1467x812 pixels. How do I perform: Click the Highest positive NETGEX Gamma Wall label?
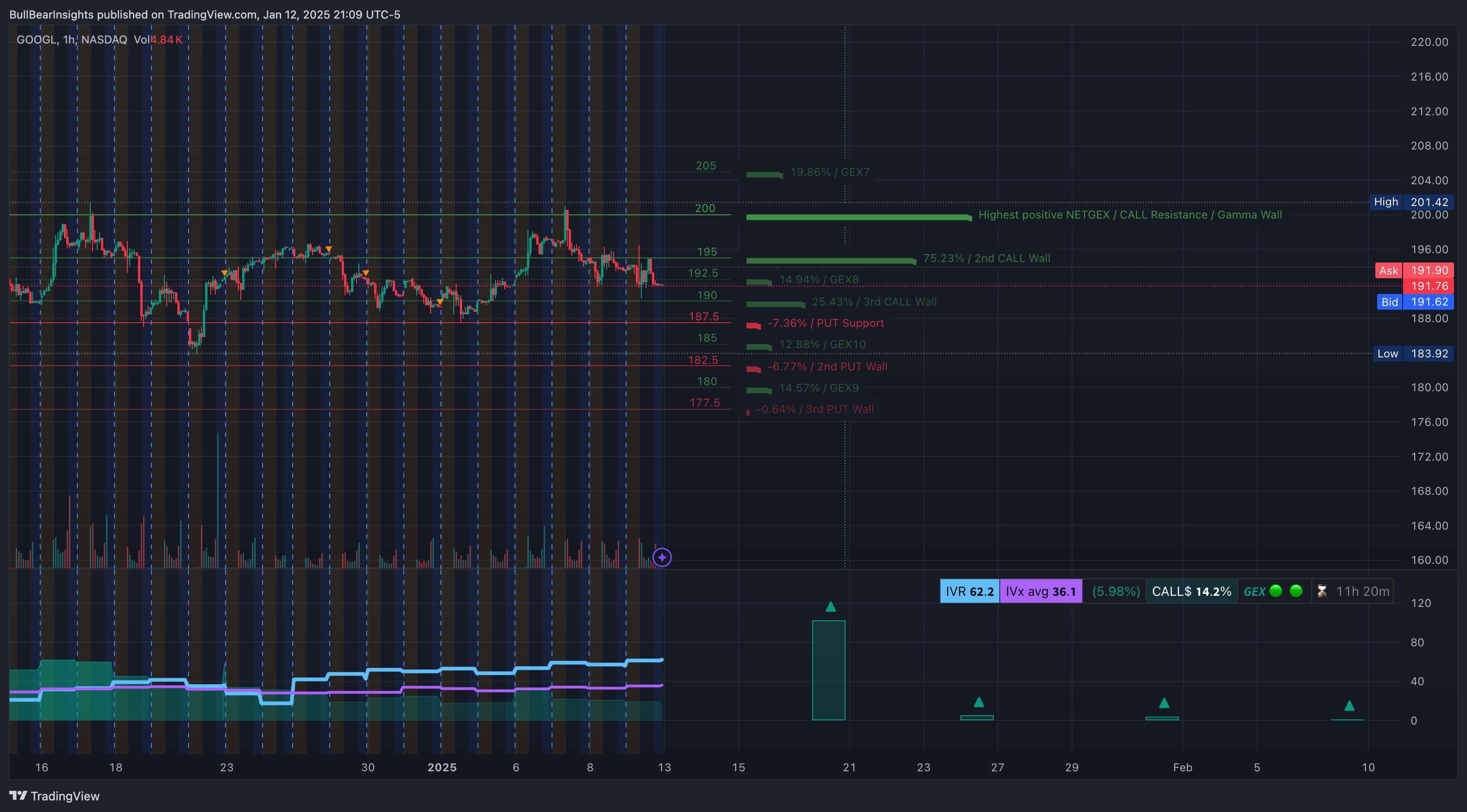point(1130,215)
